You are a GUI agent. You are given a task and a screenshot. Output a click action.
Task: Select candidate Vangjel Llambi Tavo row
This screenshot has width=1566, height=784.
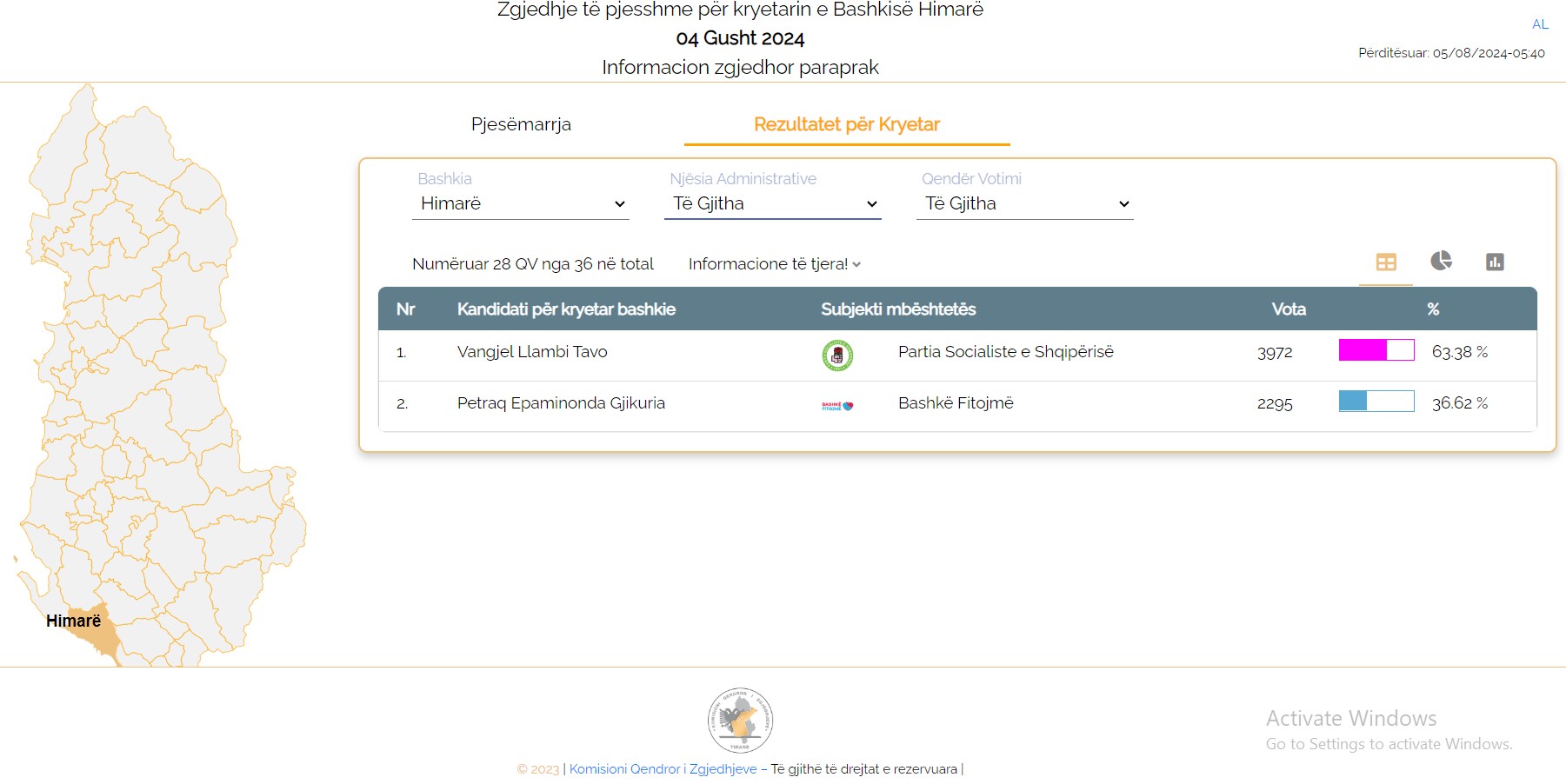click(x=532, y=352)
